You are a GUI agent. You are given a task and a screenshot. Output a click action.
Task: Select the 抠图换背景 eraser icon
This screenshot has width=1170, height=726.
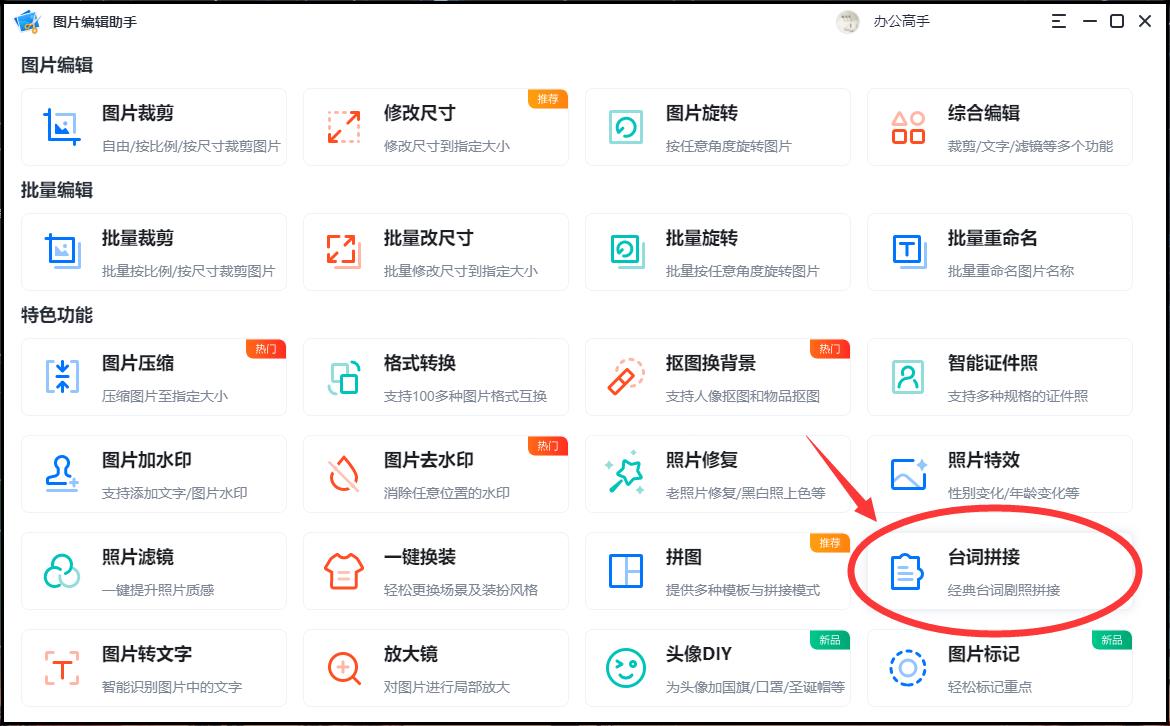click(x=626, y=377)
